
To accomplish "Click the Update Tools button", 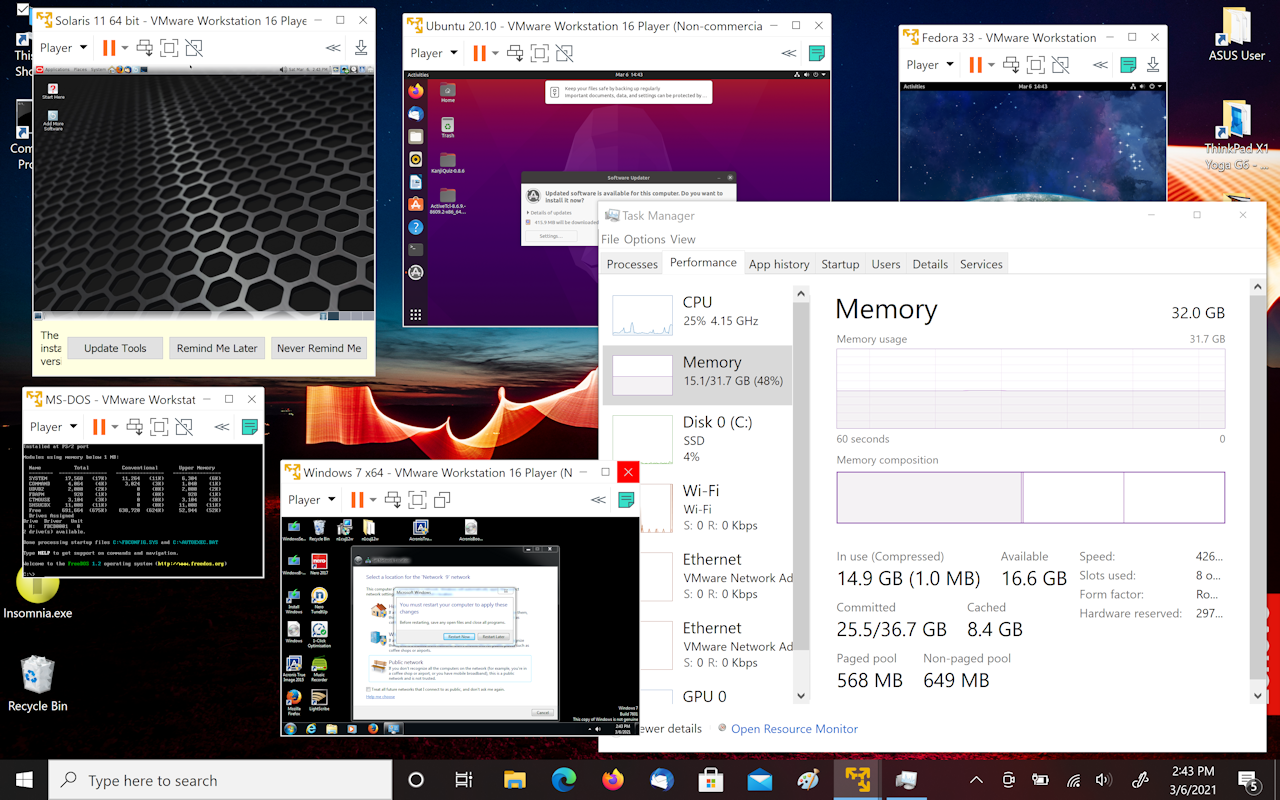I will [x=115, y=348].
